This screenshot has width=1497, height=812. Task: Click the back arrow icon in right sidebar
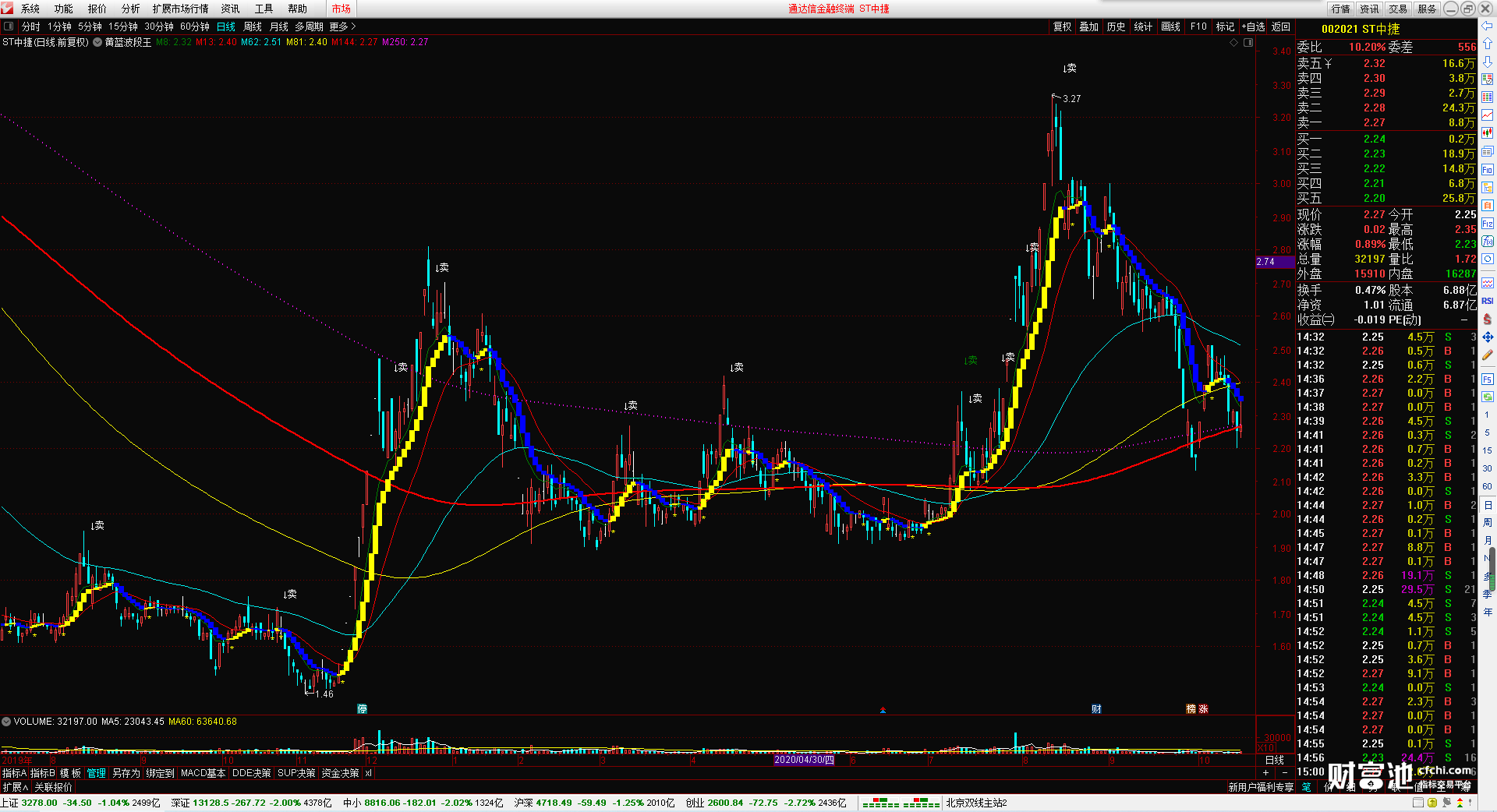tap(1488, 26)
